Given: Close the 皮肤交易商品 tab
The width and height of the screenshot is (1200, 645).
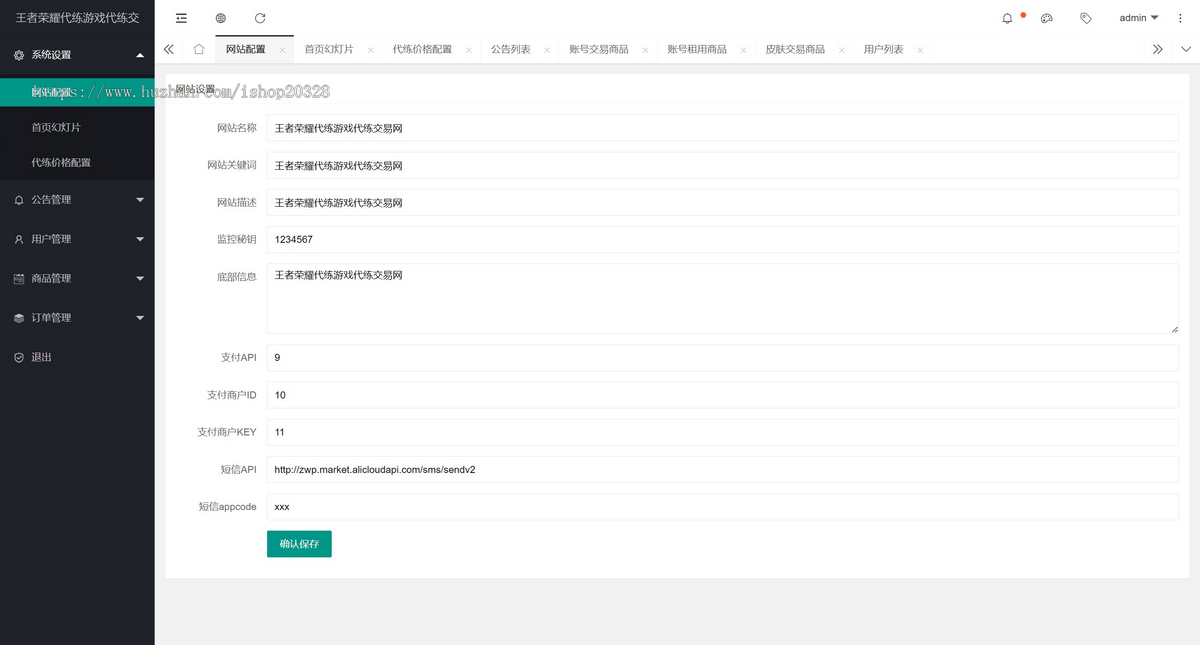Looking at the screenshot, I should click(x=841, y=50).
